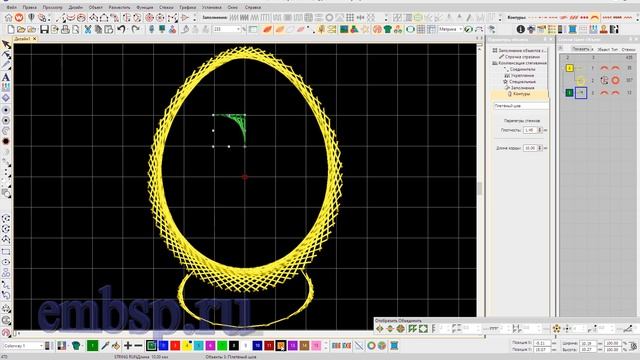Open a design with the folder icon
Screen dimensions: 640x360
(21, 29)
